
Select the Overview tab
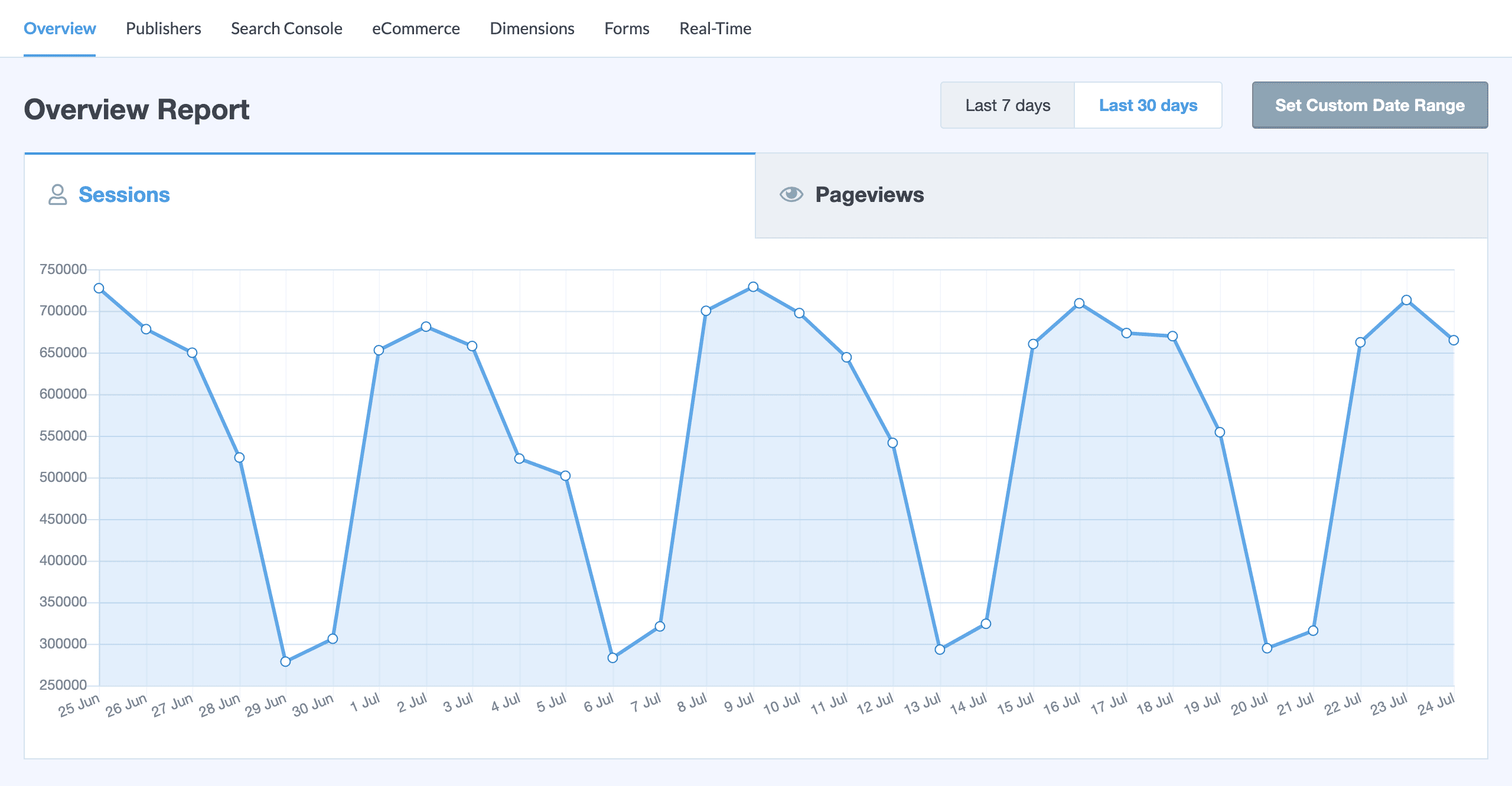click(x=60, y=28)
